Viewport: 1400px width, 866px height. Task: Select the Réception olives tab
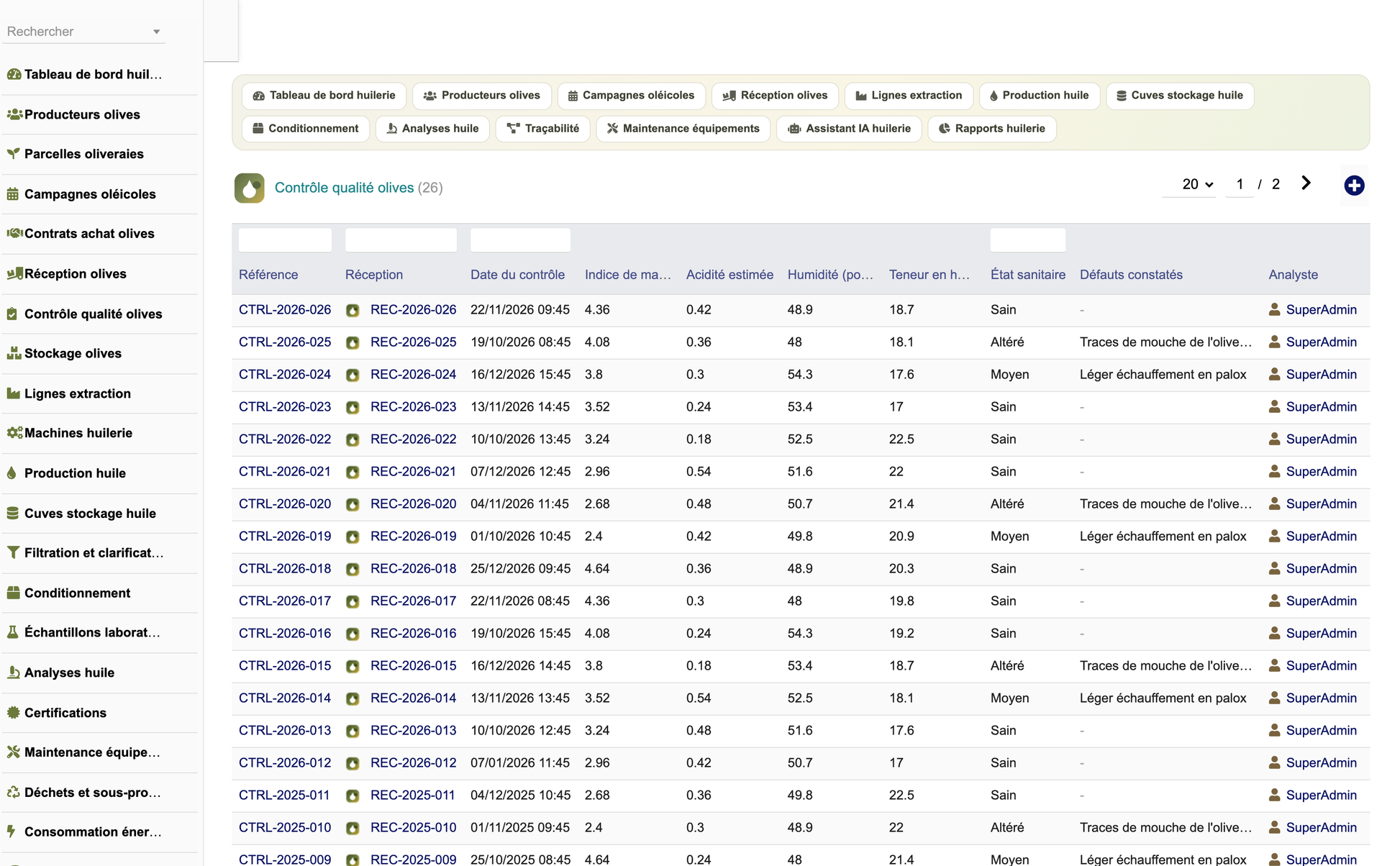pyautogui.click(x=775, y=96)
